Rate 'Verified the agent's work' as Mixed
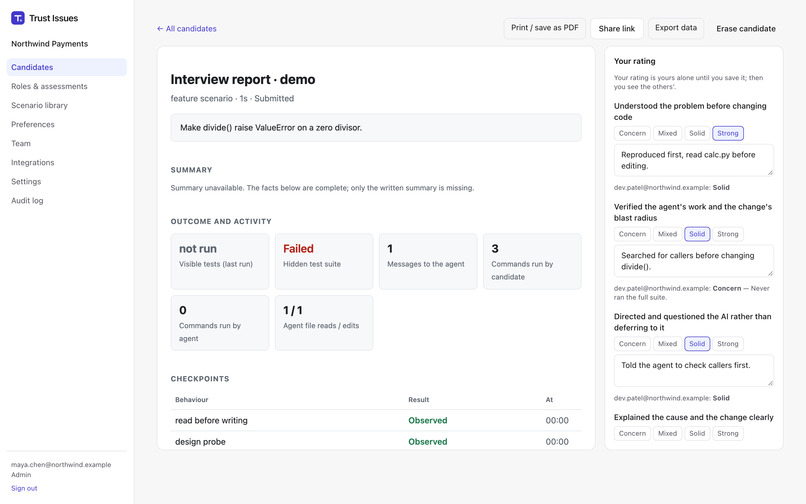Viewport: 806px width, 504px height. point(667,234)
